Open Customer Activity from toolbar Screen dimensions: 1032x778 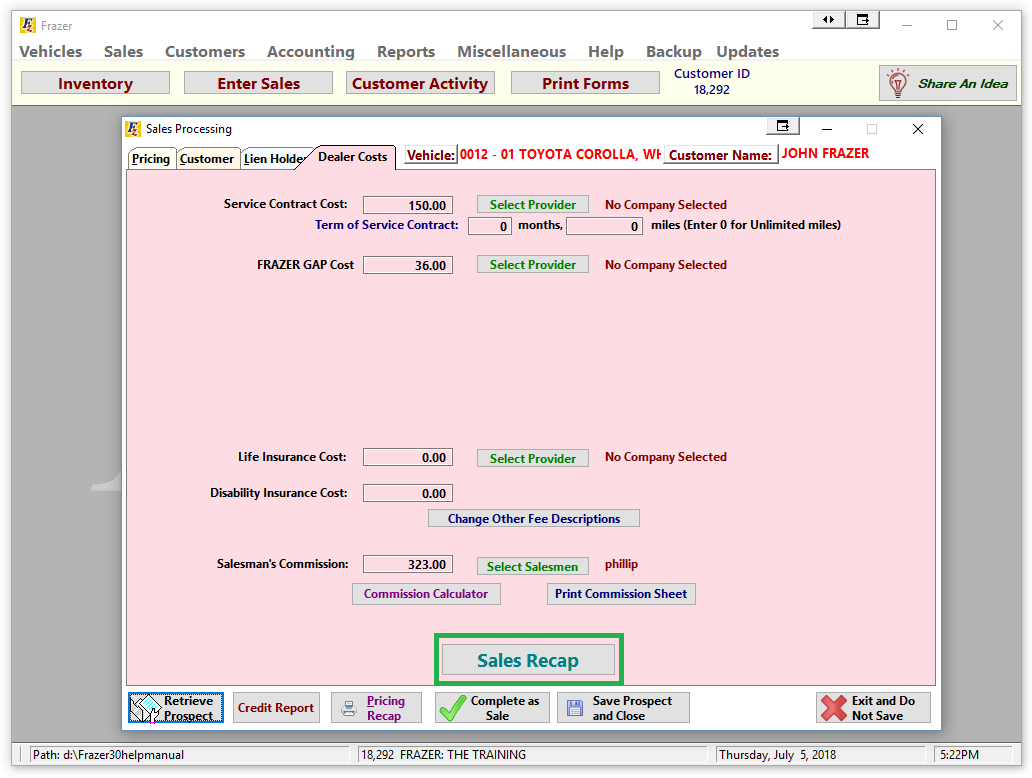420,84
